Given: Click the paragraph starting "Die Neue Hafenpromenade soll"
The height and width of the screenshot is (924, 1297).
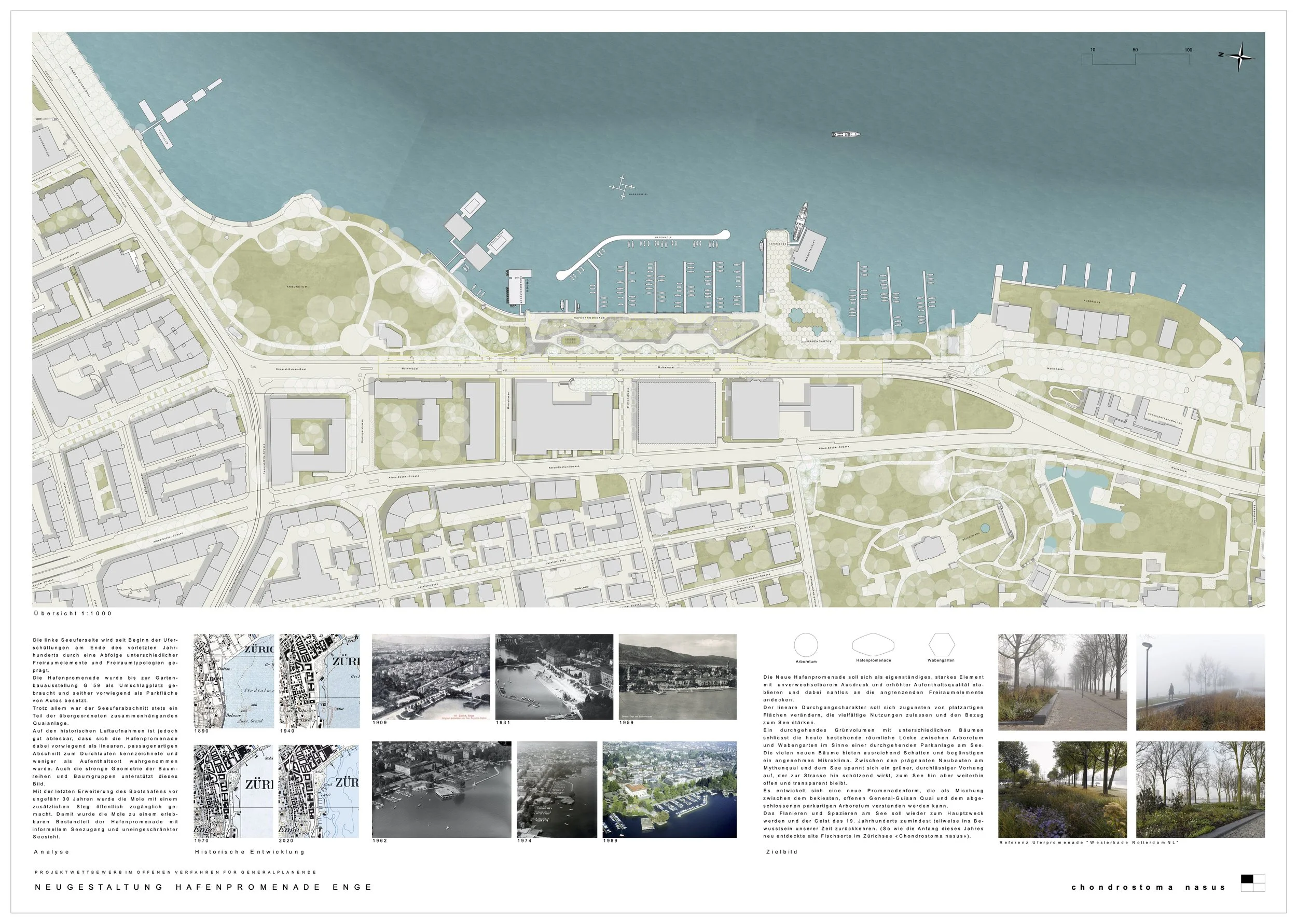Looking at the screenshot, I should (x=873, y=757).
